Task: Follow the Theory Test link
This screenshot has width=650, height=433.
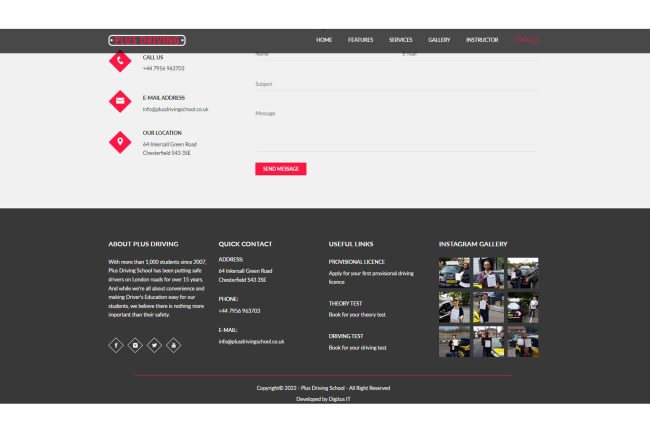Action: pos(345,303)
